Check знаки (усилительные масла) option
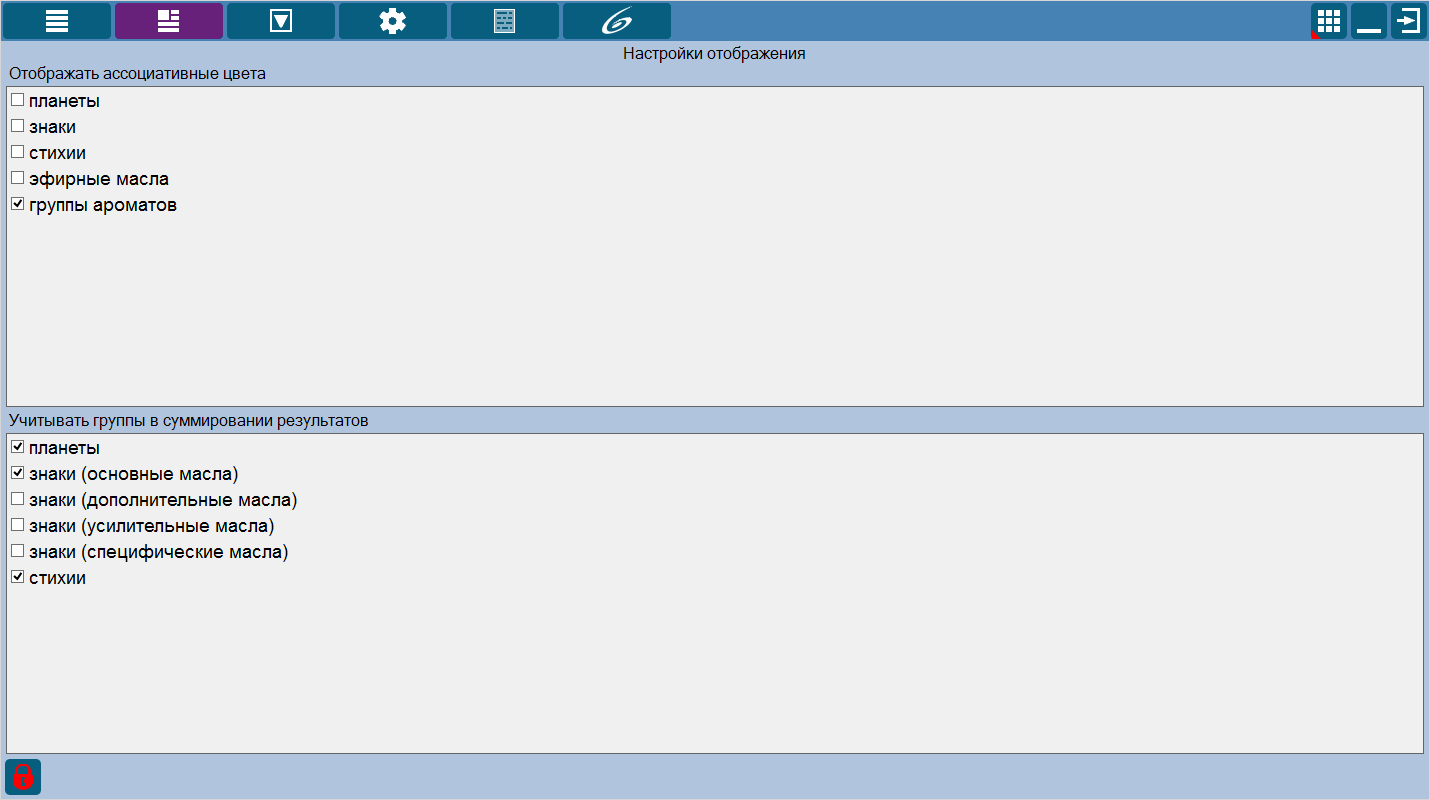 (17, 525)
